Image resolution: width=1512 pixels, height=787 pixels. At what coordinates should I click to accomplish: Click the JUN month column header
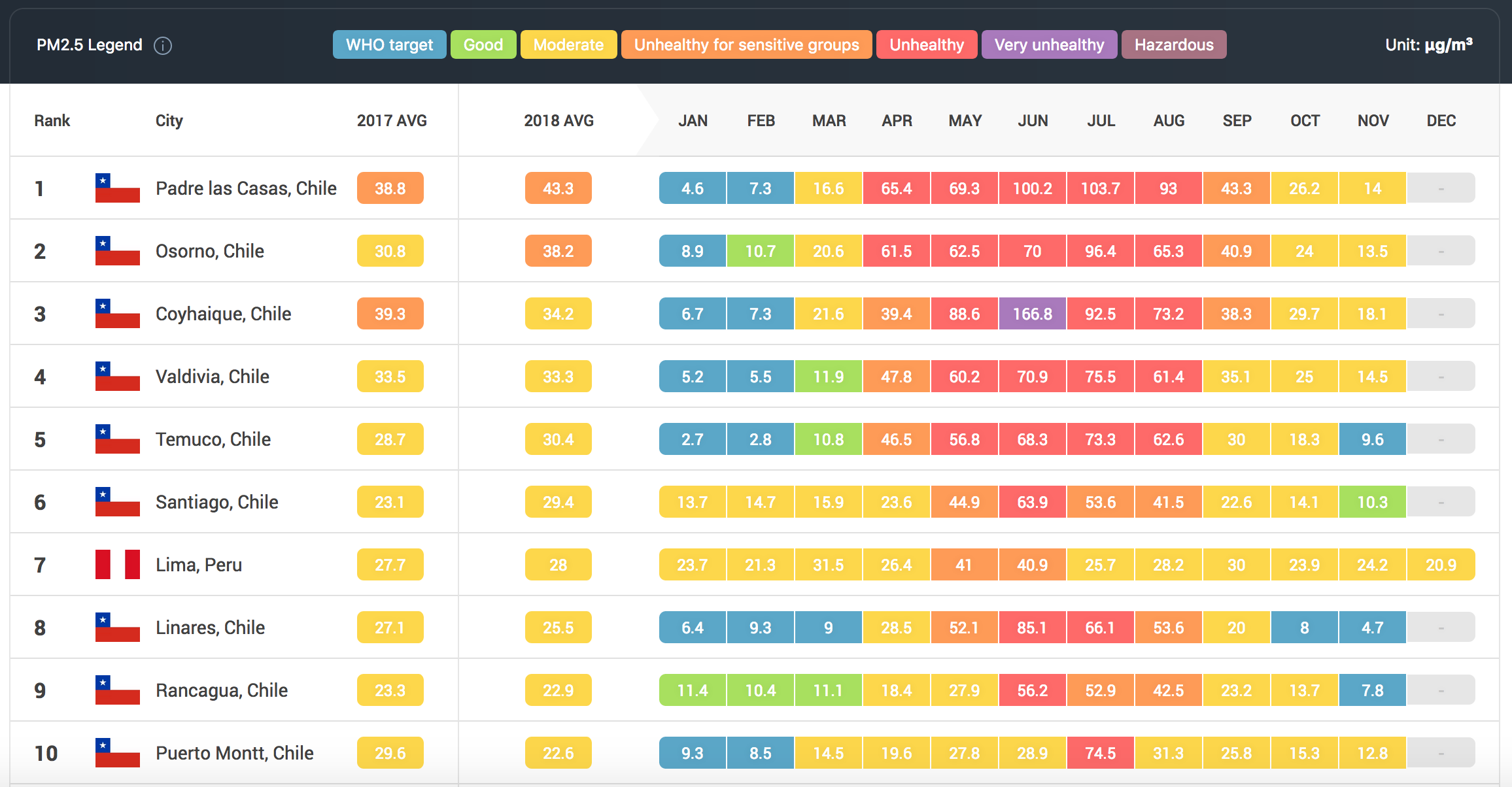tap(1033, 121)
